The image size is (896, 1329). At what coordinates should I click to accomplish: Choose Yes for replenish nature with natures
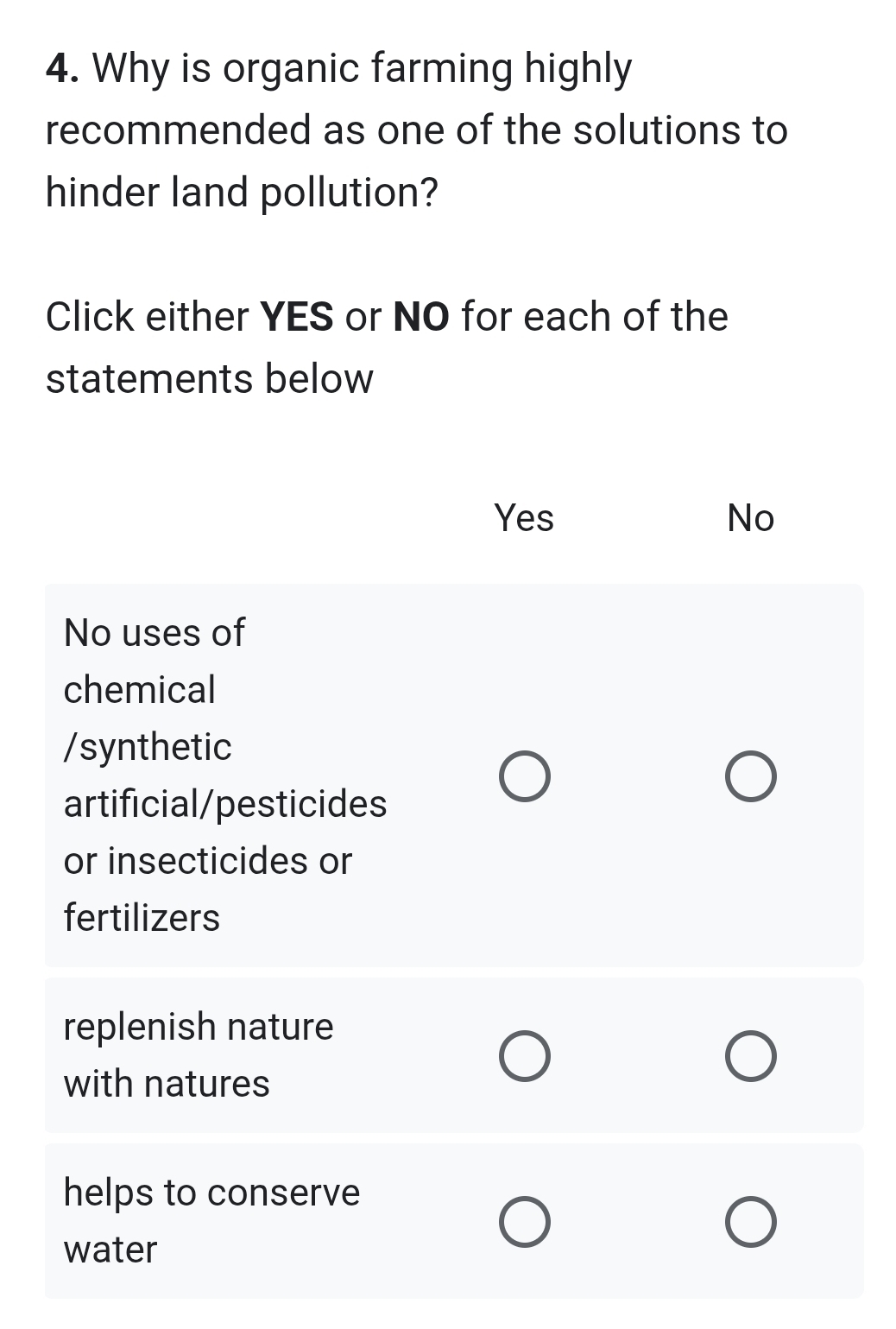tap(524, 1055)
